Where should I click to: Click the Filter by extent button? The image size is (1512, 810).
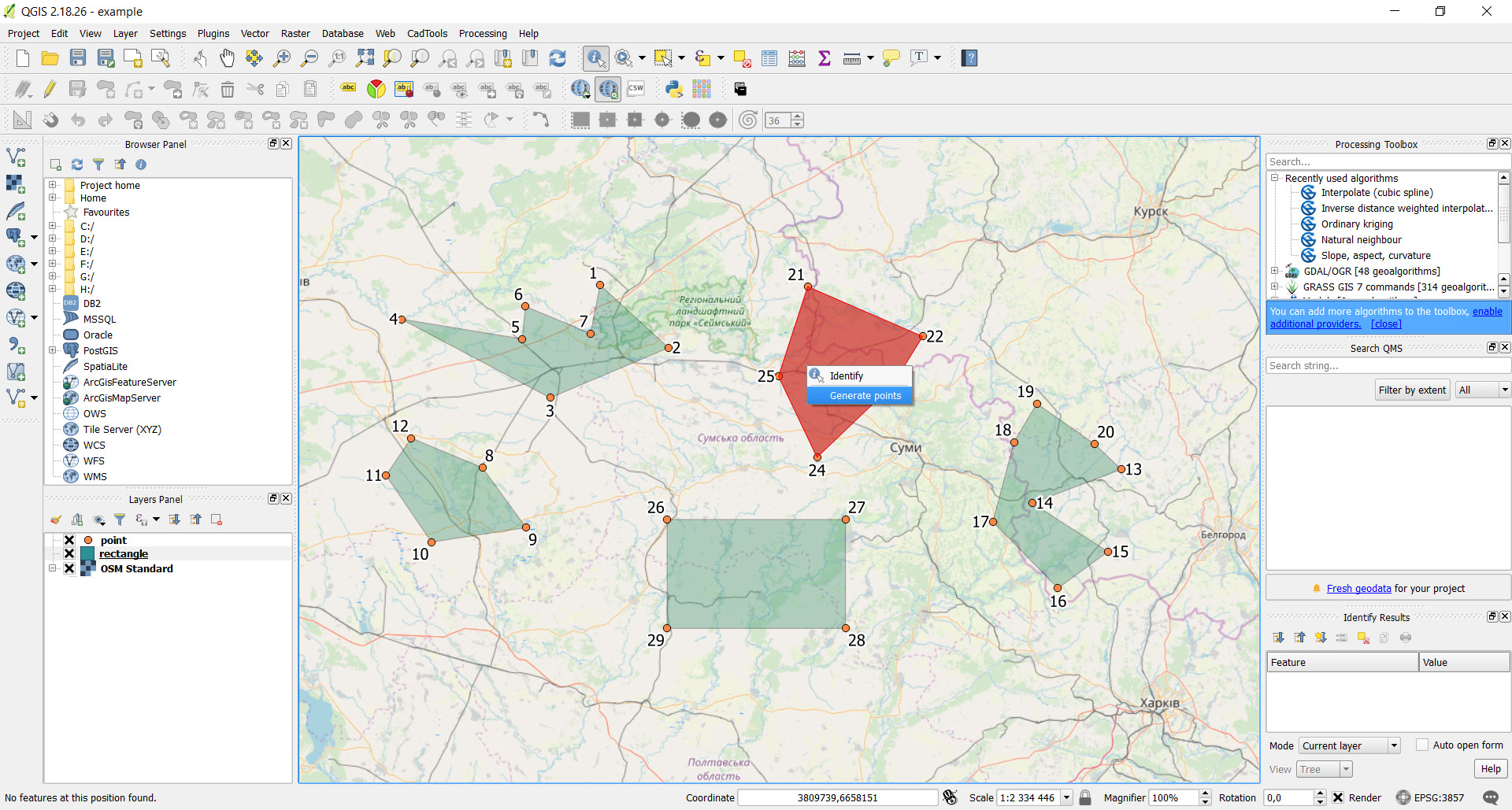click(1412, 390)
